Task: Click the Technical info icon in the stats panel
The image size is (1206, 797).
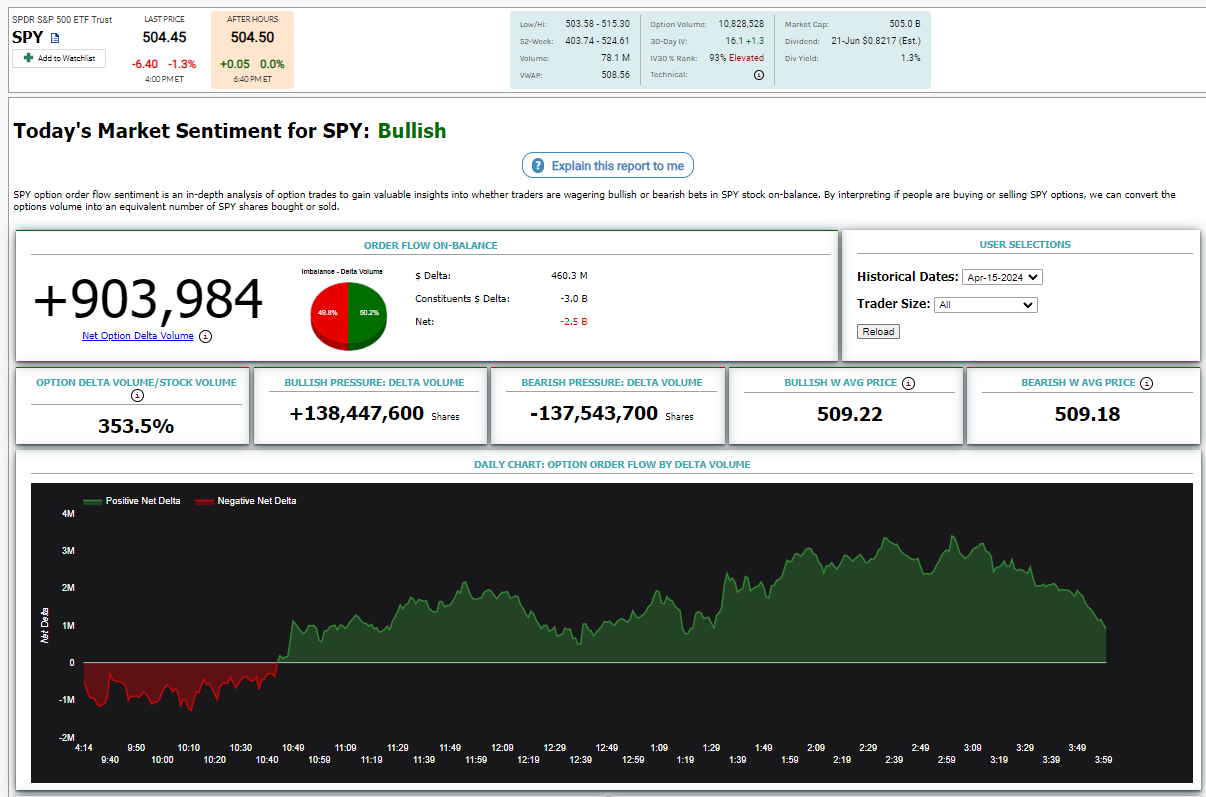Action: [x=758, y=75]
